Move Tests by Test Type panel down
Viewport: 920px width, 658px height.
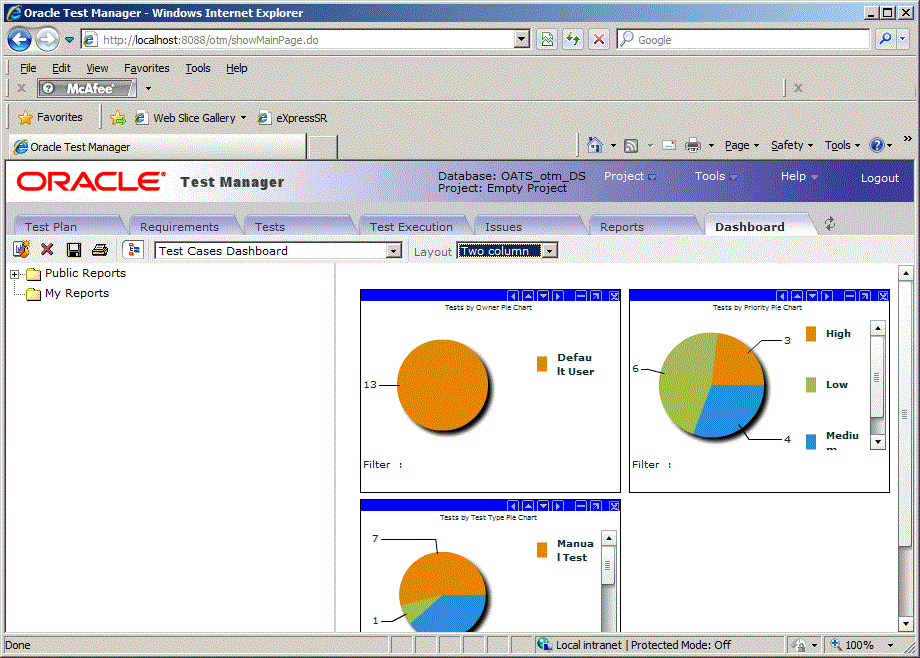(543, 506)
